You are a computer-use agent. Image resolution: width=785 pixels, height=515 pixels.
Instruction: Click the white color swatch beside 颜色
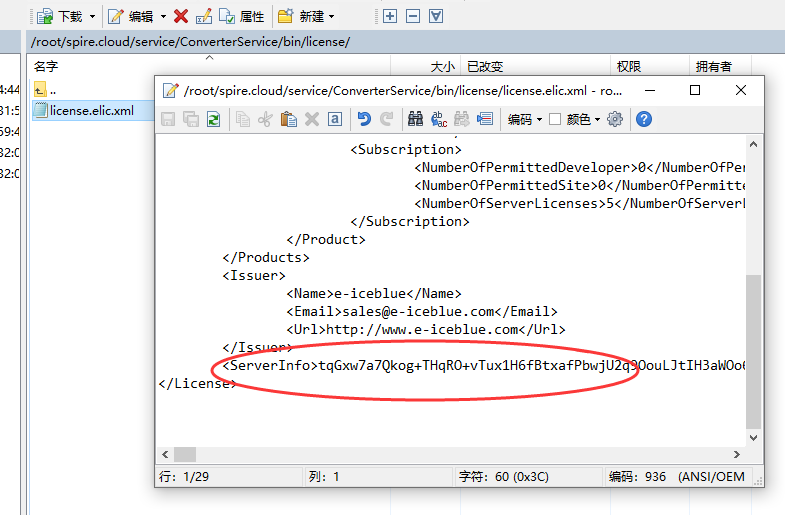point(555,119)
